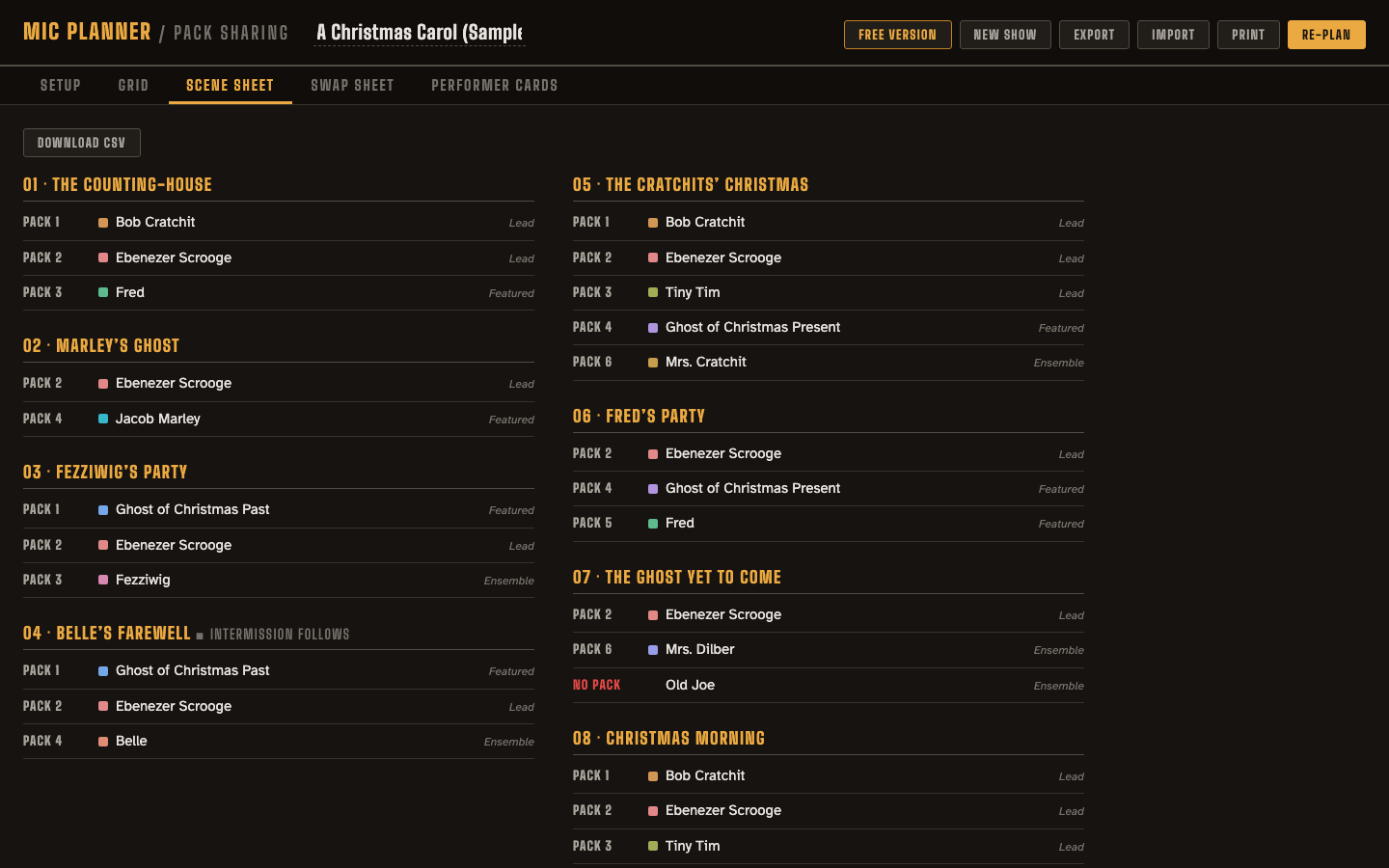Click Ghost of Christmas Past swatch in Fezziwig's Party
This screenshot has width=1389, height=868.
click(x=103, y=510)
